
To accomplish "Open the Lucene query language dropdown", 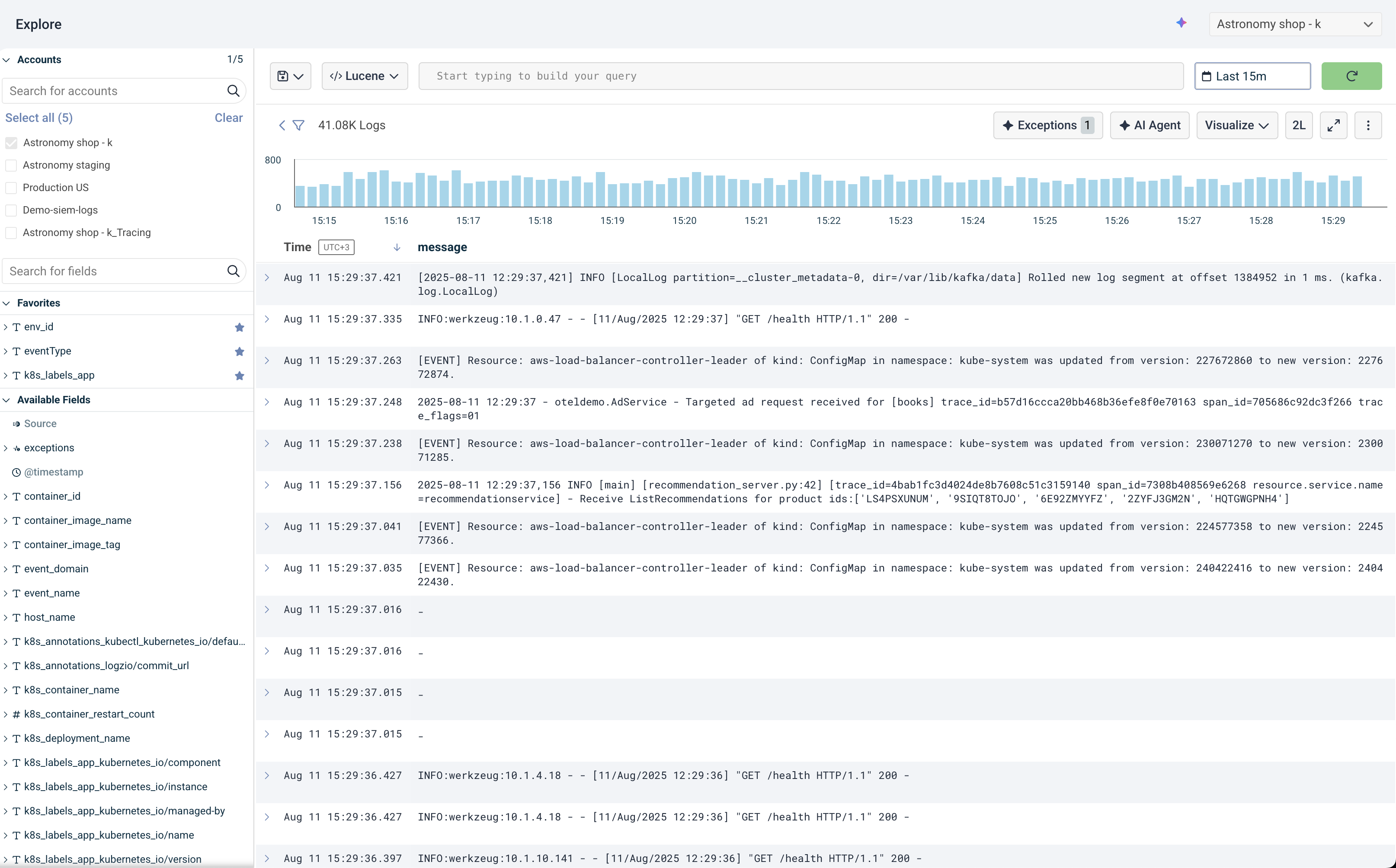I will tap(365, 76).
